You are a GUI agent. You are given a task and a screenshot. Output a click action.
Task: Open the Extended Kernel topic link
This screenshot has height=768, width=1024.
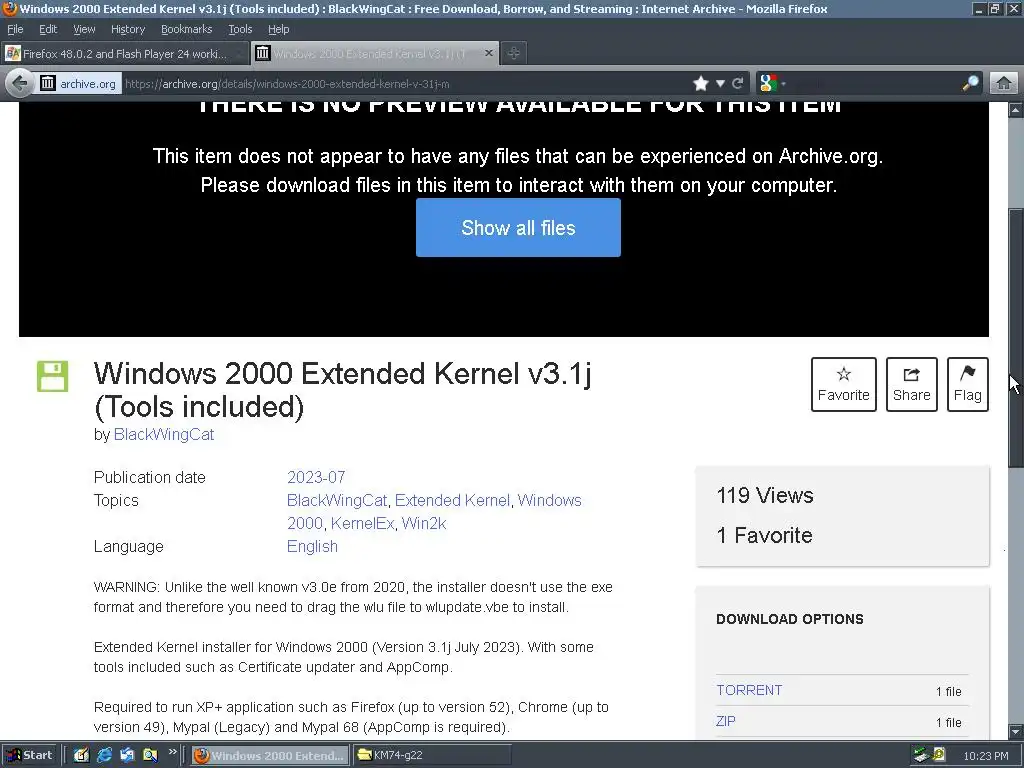[x=452, y=500]
